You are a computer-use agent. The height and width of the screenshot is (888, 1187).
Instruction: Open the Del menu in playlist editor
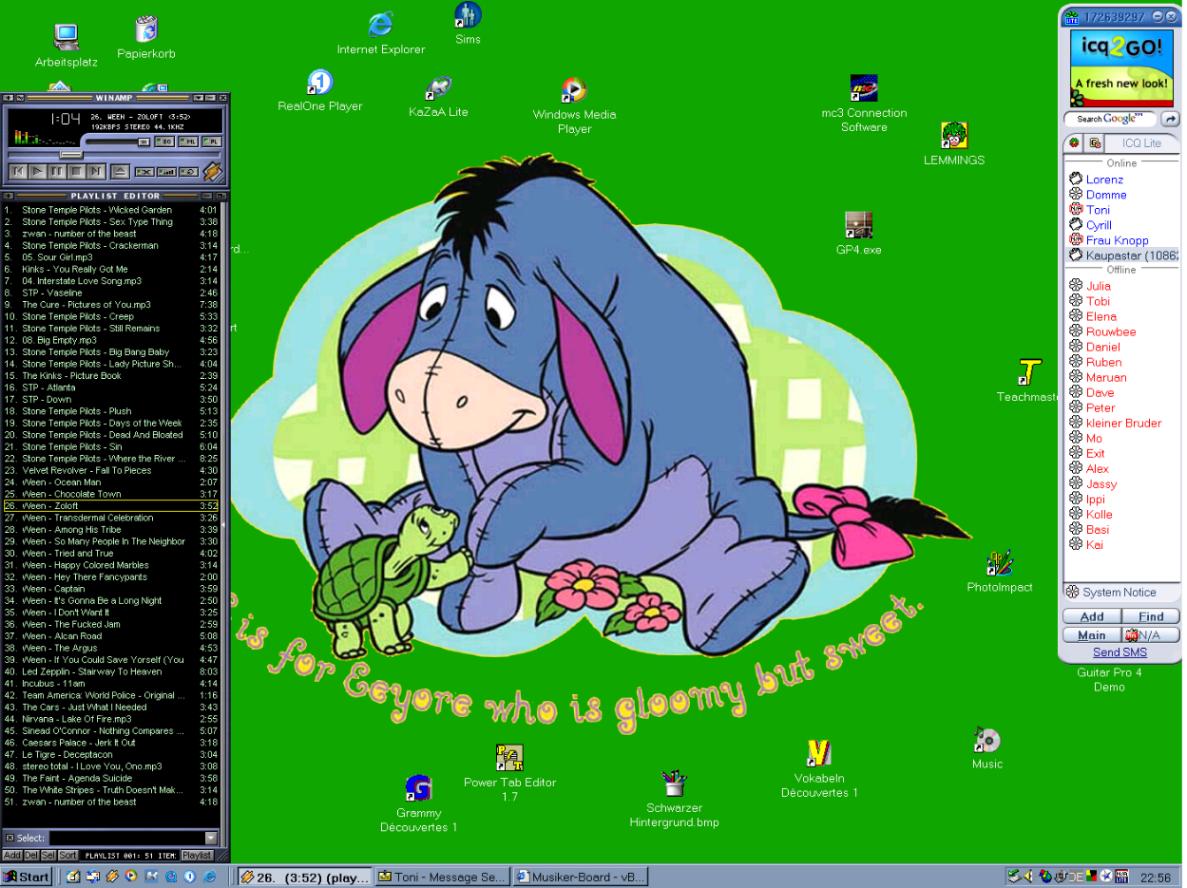(x=30, y=855)
